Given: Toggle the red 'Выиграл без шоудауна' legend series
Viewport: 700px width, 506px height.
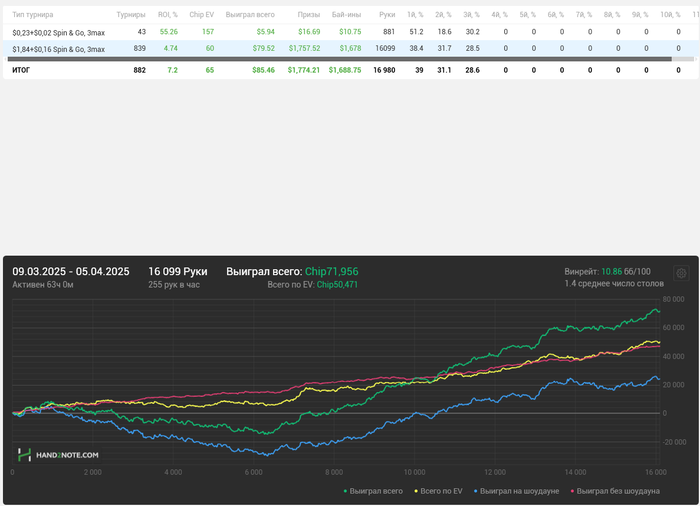Looking at the screenshot, I should coord(615,491).
